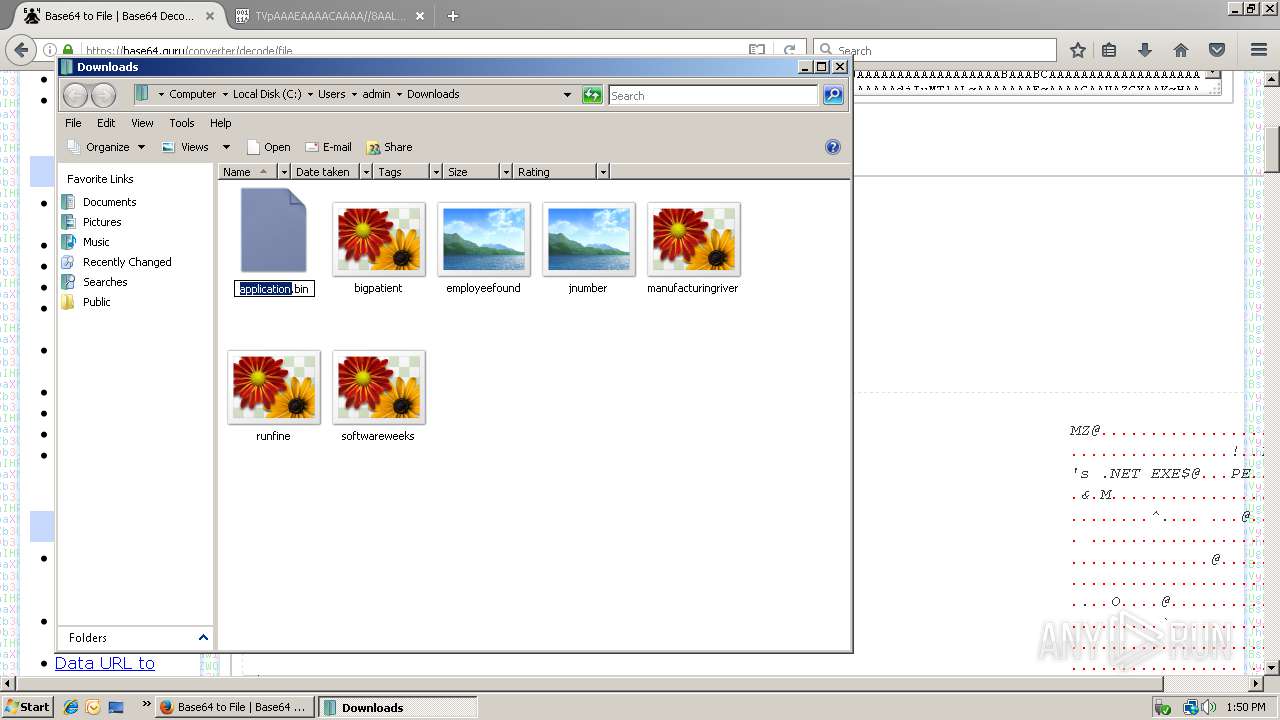Switch to the Base64 to File browser tab

120,16
